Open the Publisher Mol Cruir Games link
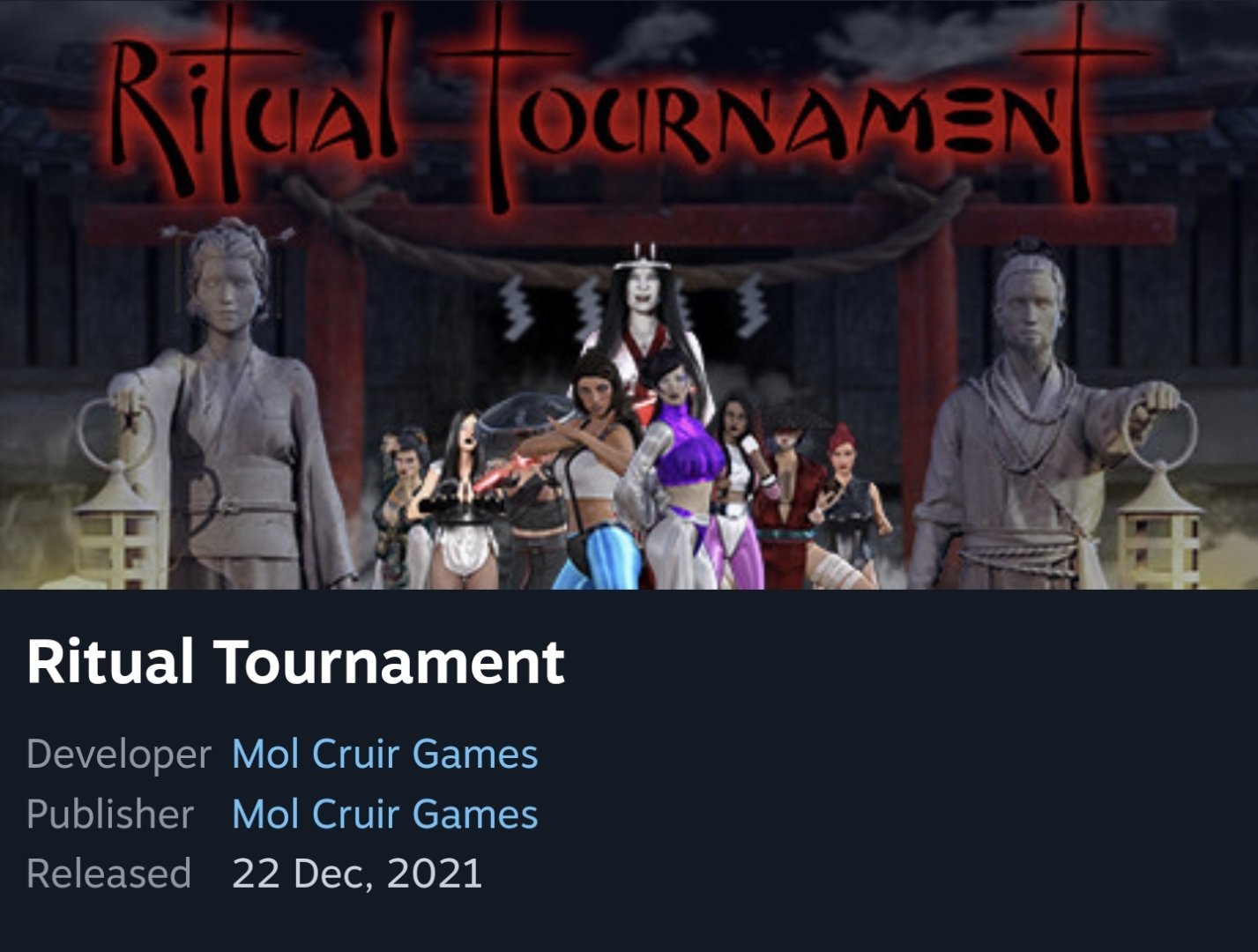Image resolution: width=1258 pixels, height=952 pixels. pos(384,814)
